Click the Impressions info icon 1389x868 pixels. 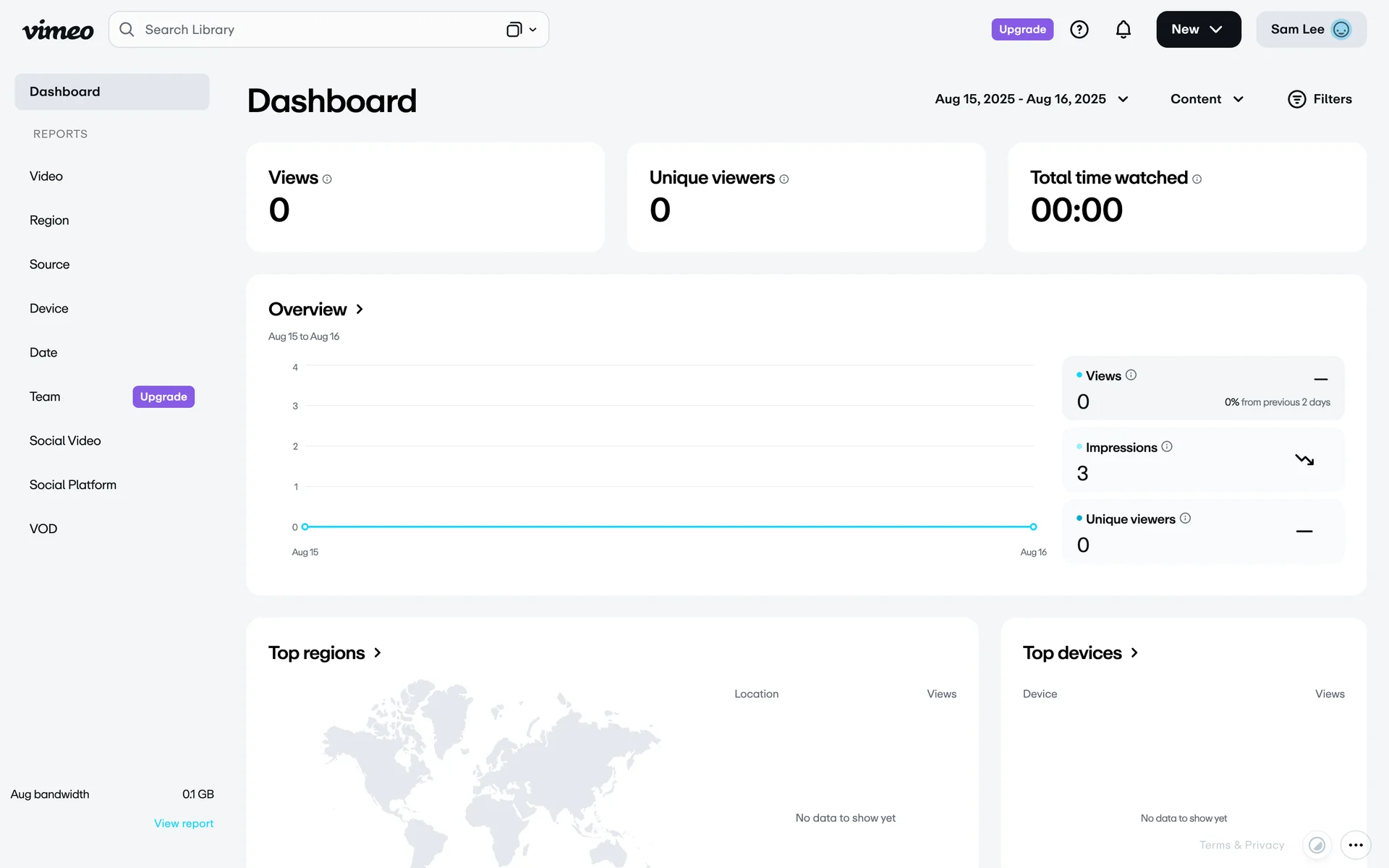[x=1166, y=447]
